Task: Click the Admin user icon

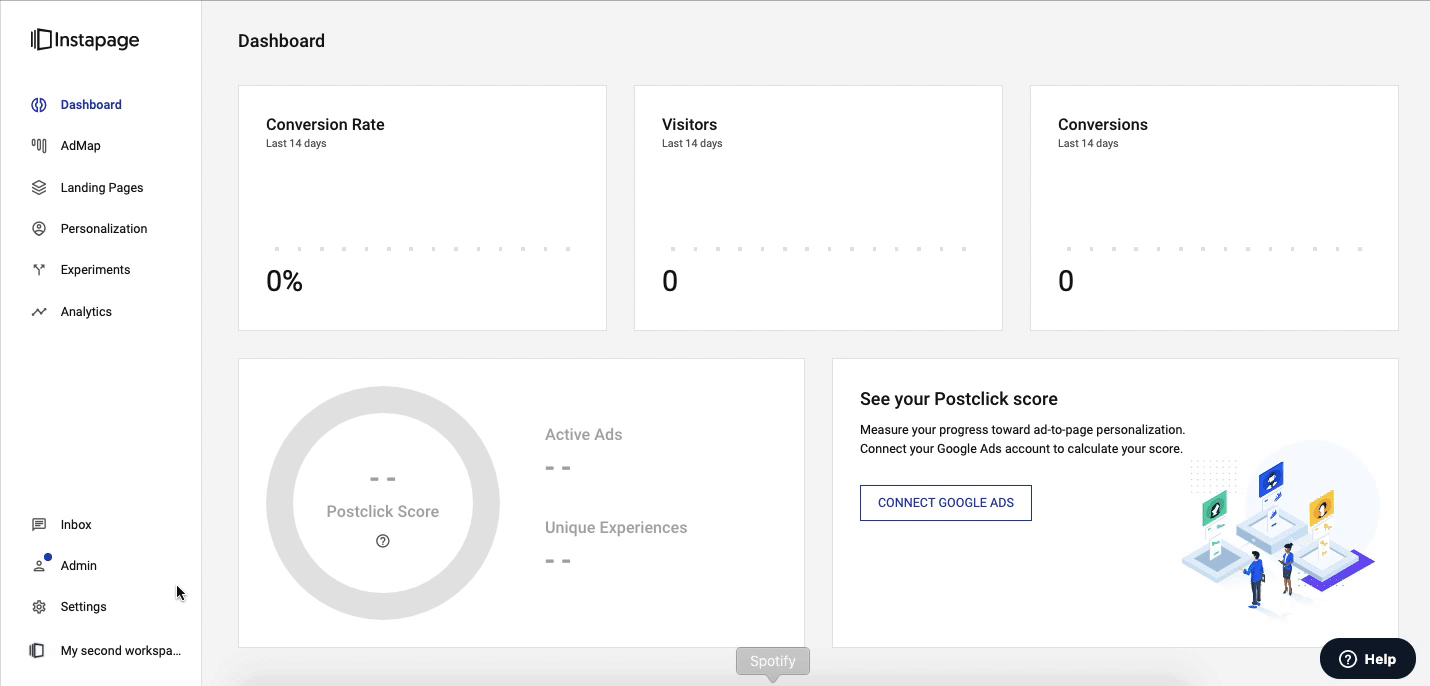Action: click(x=39, y=565)
